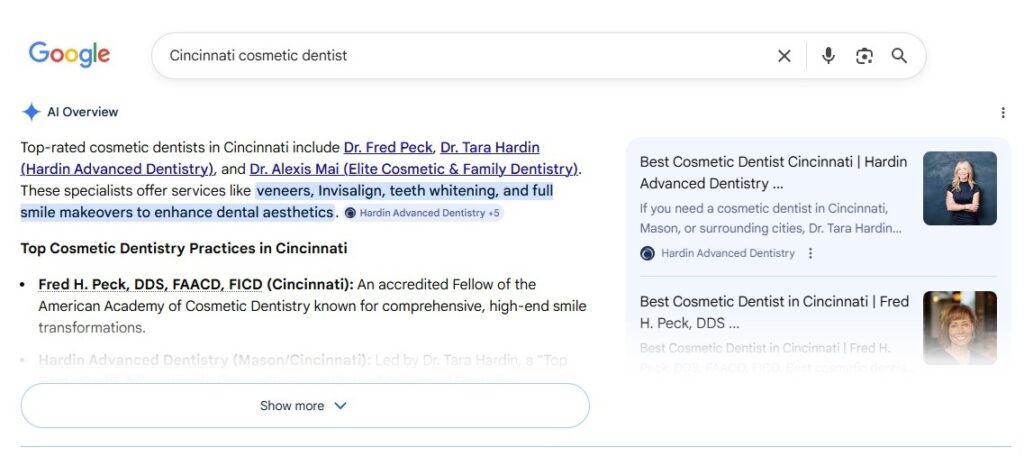Viewport: 1024px width, 475px height.
Task: Click snippet If you need a cosmetic dentist
Action: [x=771, y=218]
